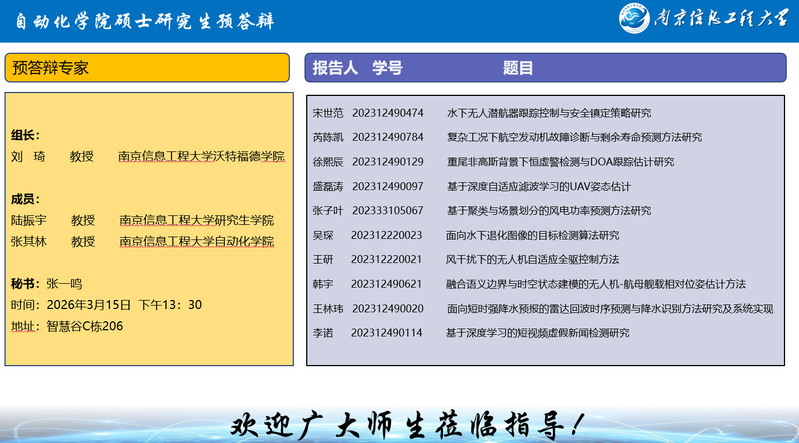Select committee member name 陆振宇
This screenshot has height=443, width=799.
(x=29, y=220)
